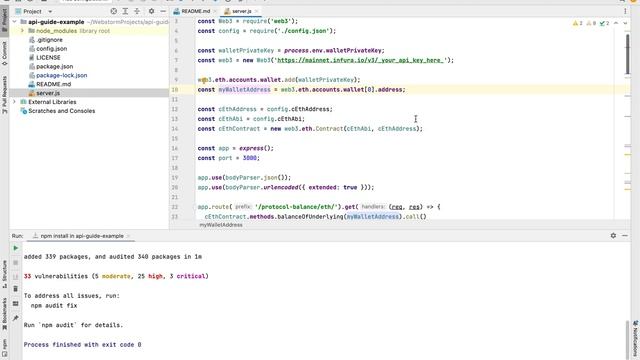The width and height of the screenshot is (640, 360).
Task: Click the Collapse All icon in Project toolbar
Action: tap(137, 11)
